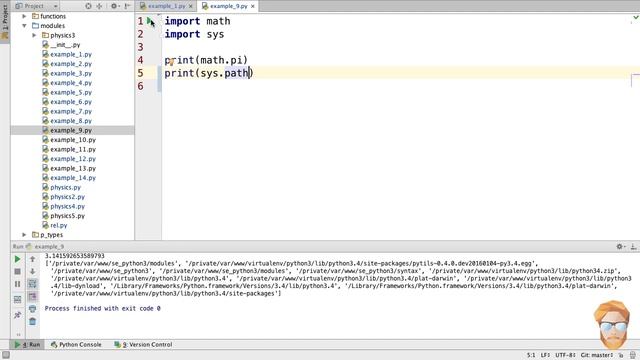Click the example_8.py file icon
640x360 pixels.
click(x=45, y=121)
